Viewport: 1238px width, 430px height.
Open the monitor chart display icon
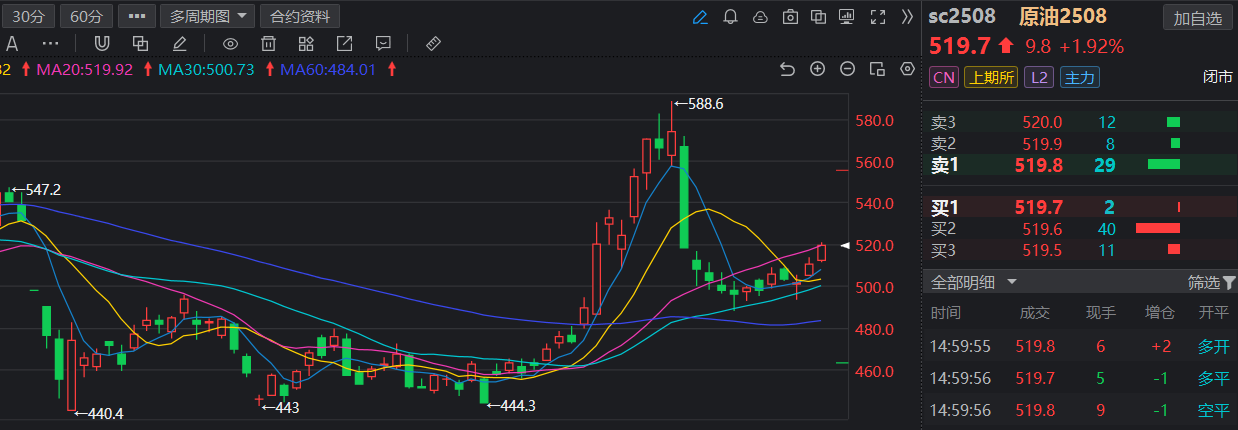[848, 16]
